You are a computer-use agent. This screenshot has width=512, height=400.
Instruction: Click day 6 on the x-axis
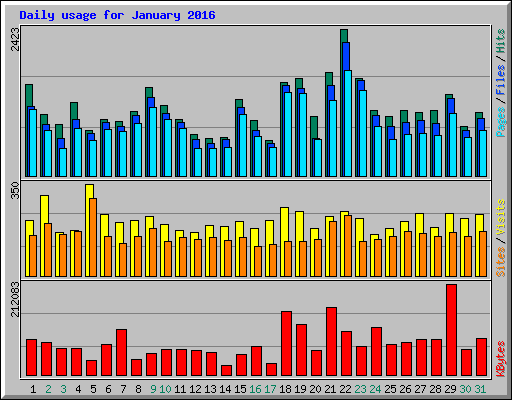(x=108, y=389)
